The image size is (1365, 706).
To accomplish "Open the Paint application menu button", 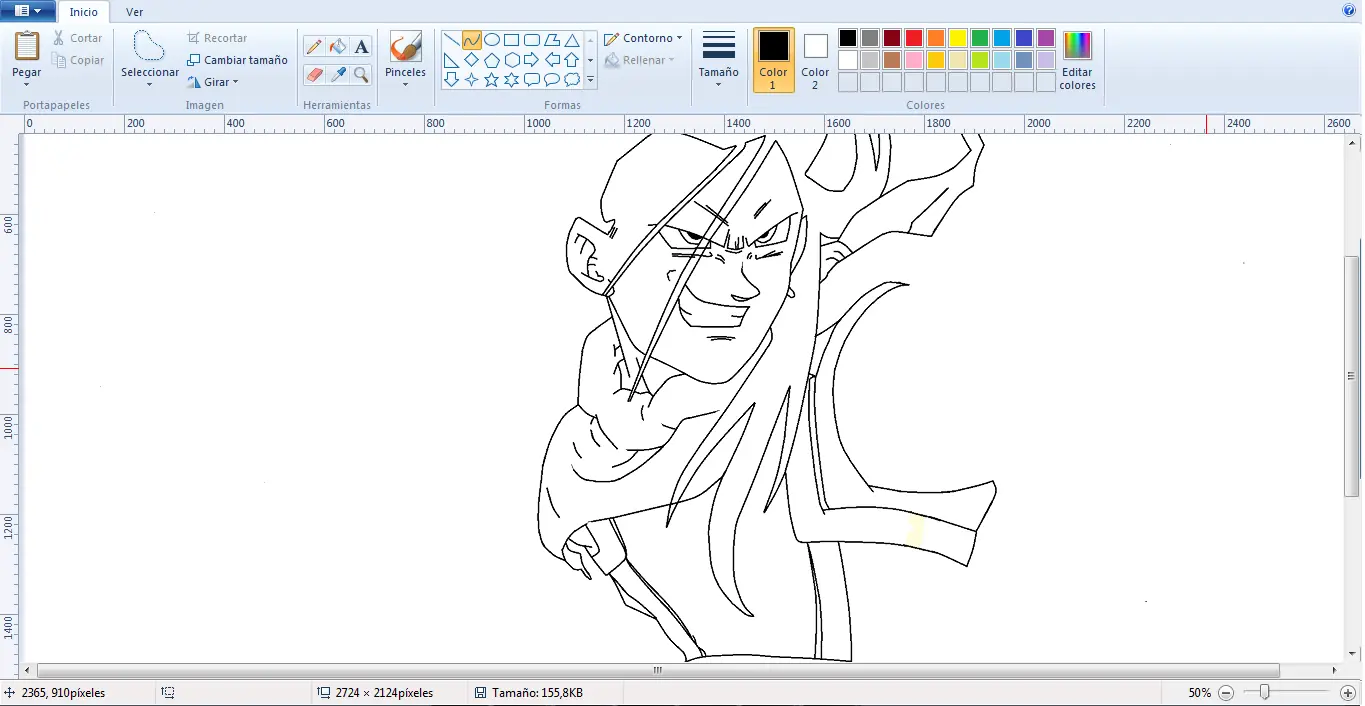I will 28,11.
